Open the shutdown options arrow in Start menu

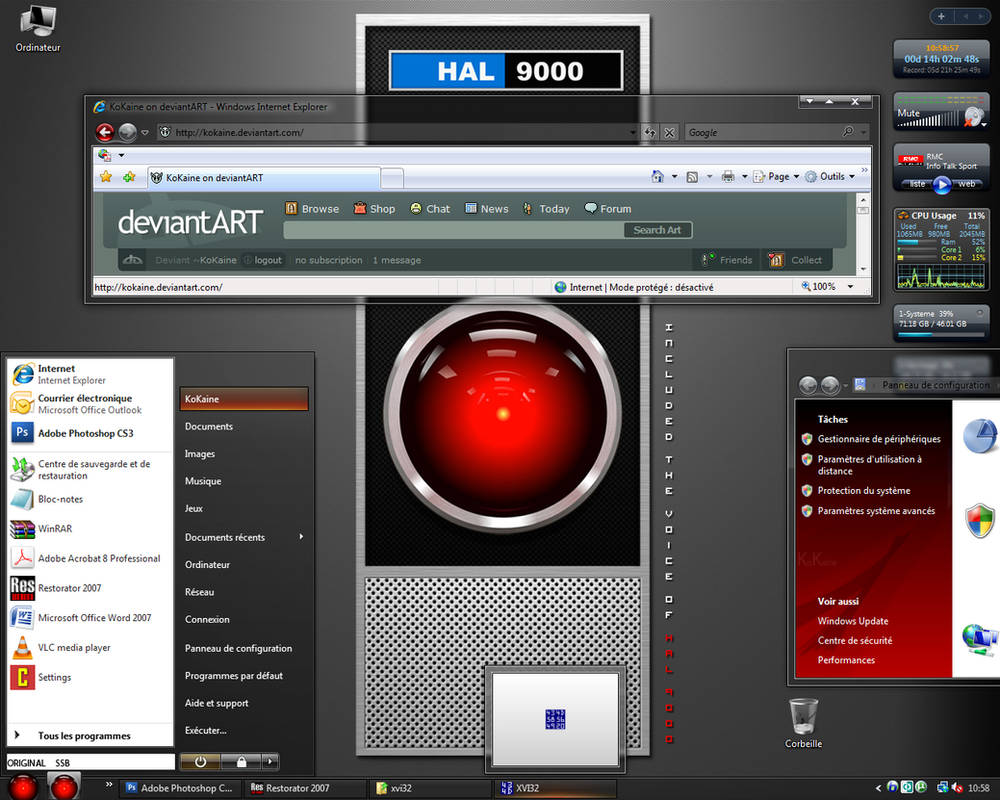point(270,762)
